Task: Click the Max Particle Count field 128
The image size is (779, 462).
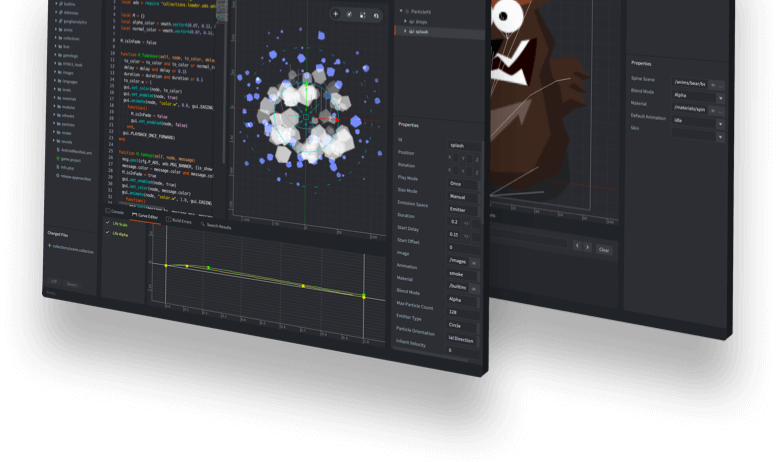Action: coord(462,312)
